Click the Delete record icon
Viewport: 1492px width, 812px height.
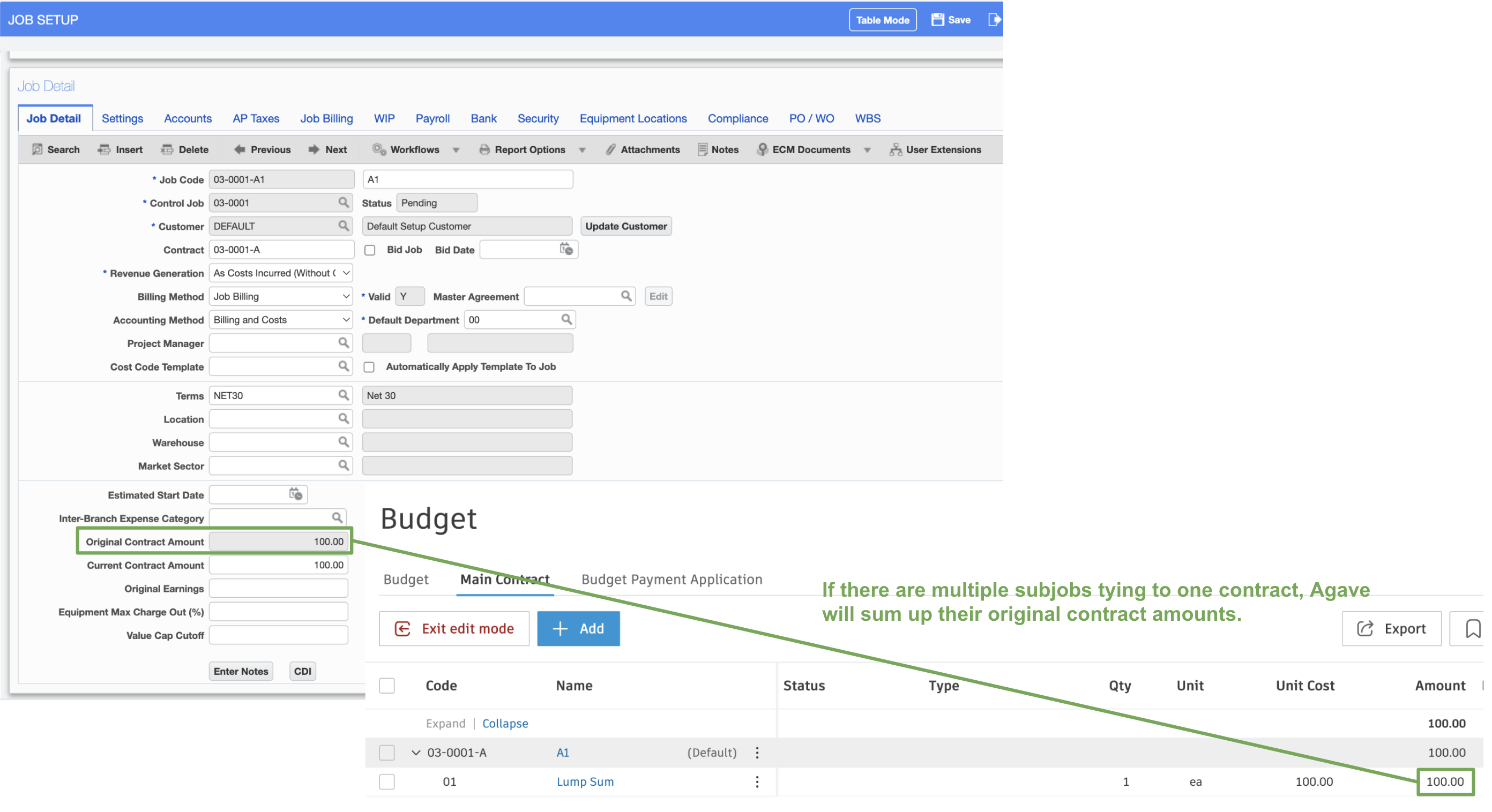[x=167, y=149]
